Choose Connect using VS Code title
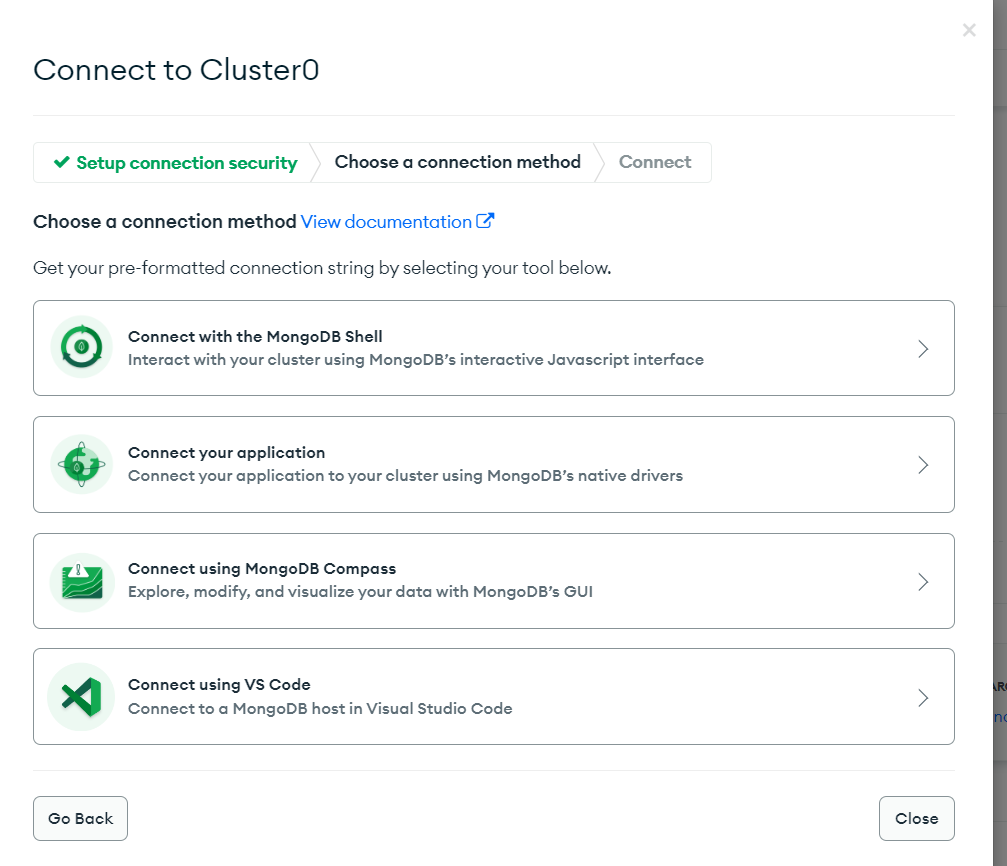 click(219, 685)
